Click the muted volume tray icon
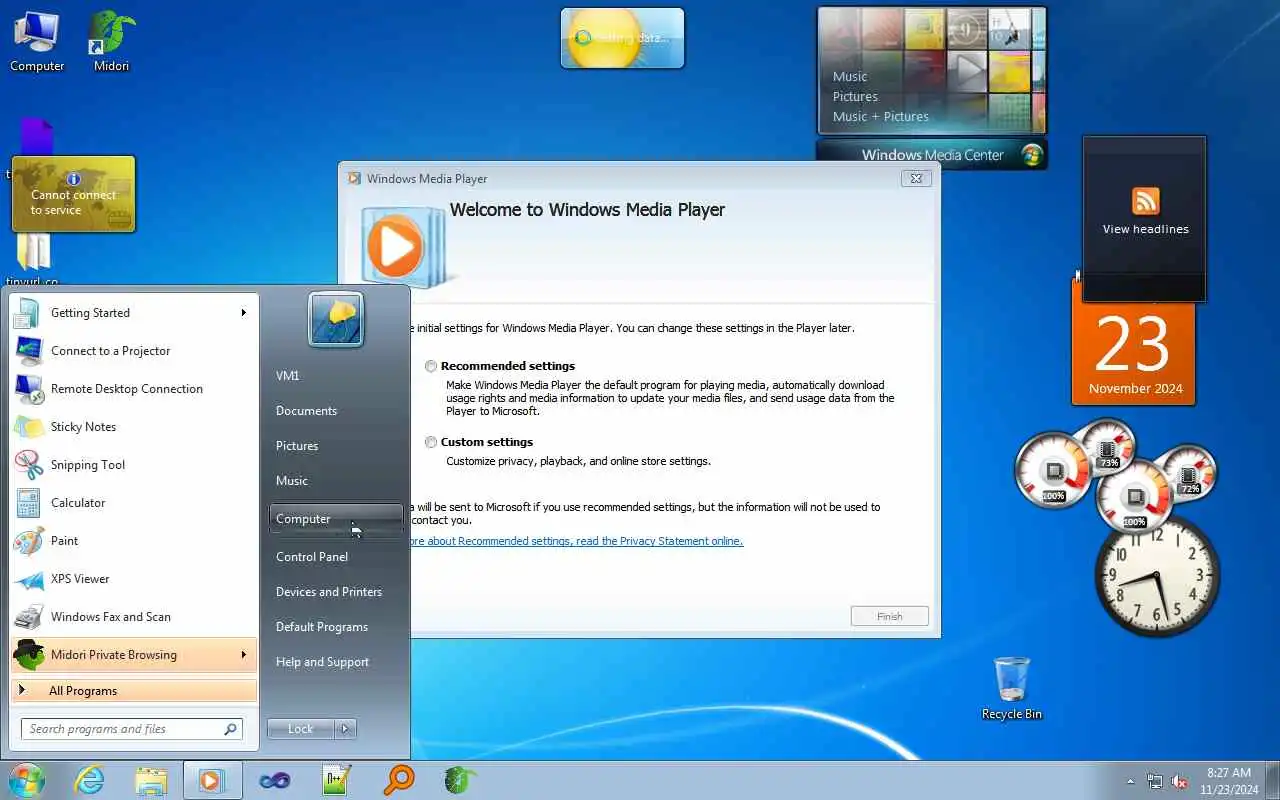 pyautogui.click(x=1180, y=781)
